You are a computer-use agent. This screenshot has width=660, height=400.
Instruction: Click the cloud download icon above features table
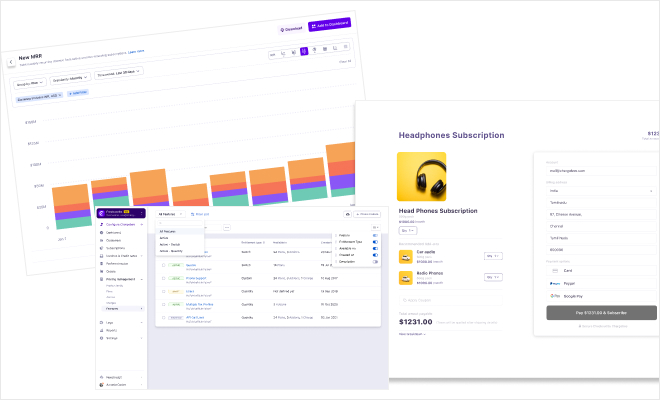(347, 214)
